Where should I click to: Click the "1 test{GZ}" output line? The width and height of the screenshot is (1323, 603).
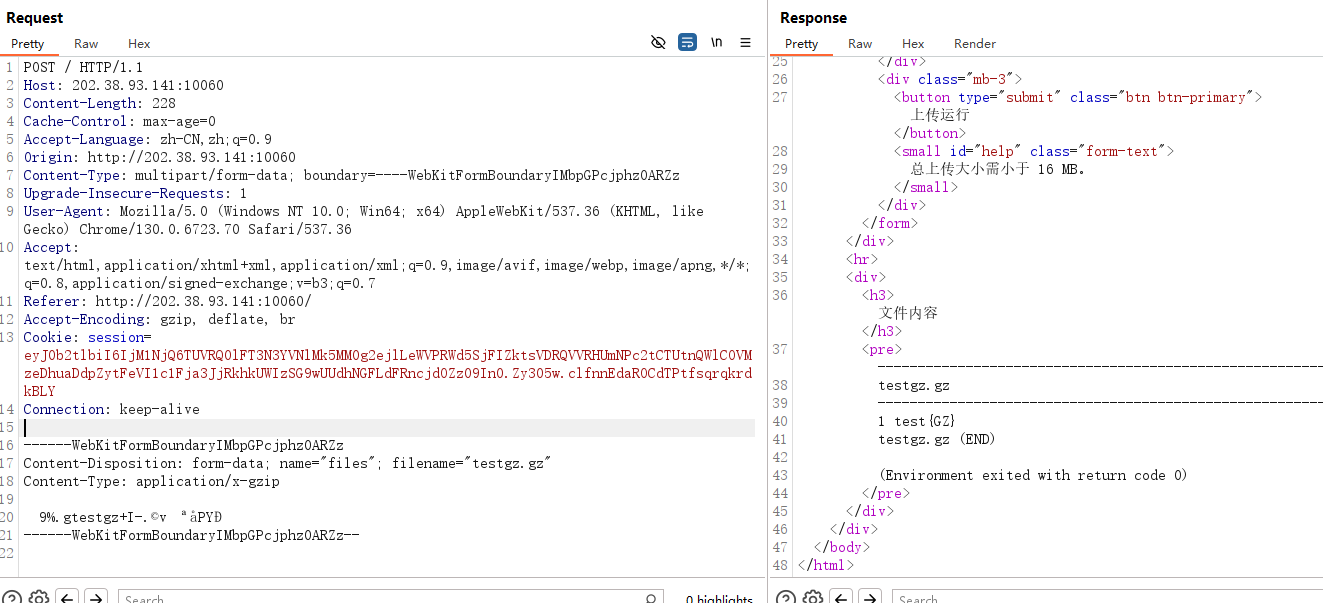coord(918,421)
